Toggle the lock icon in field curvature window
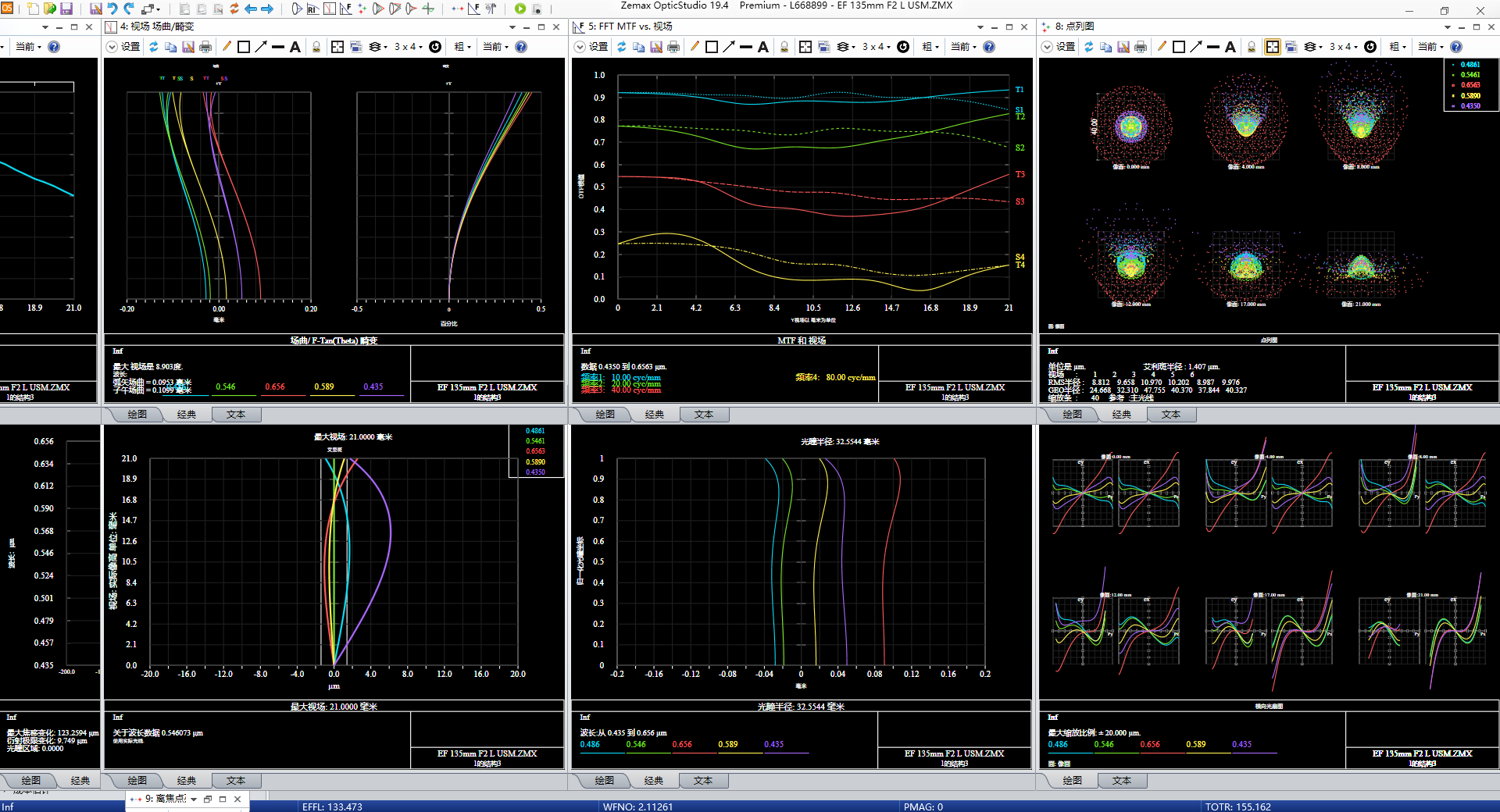Viewport: 1500px width, 812px height. pos(316,47)
